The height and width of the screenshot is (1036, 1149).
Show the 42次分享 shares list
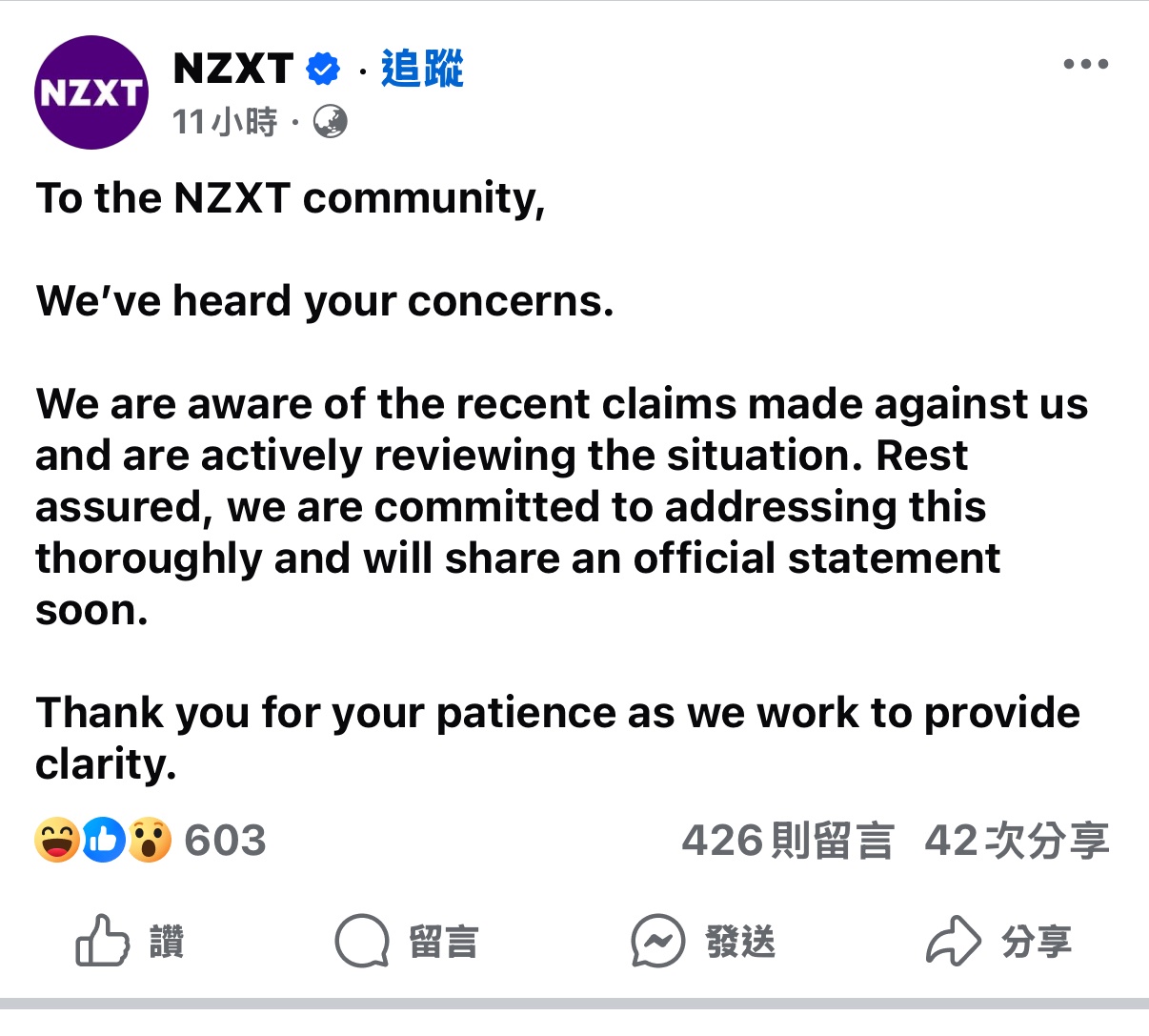pos(1017,841)
